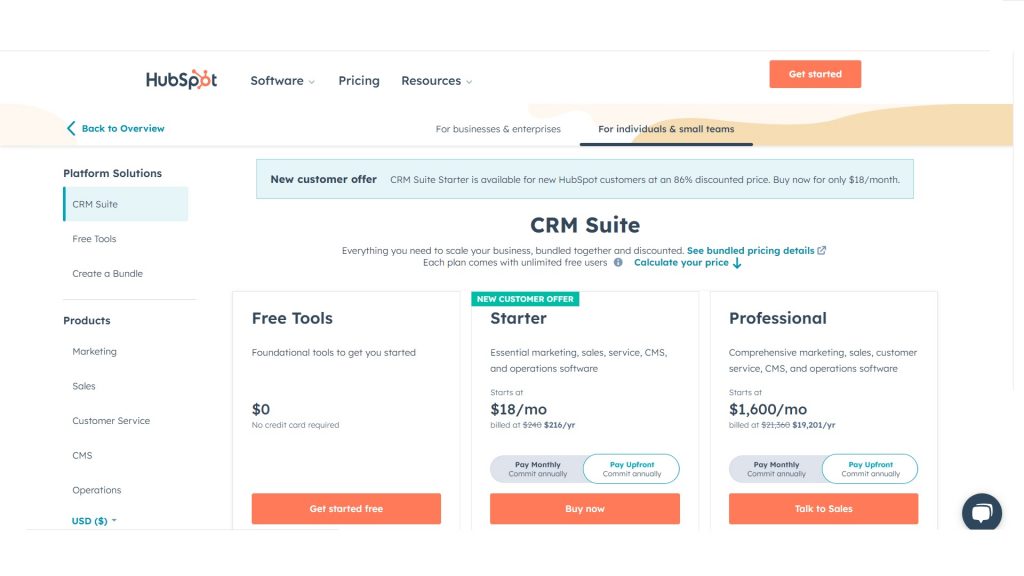The width and height of the screenshot is (1024, 576).
Task: Select Pay Monthly for the Starter plan
Action: [538, 469]
